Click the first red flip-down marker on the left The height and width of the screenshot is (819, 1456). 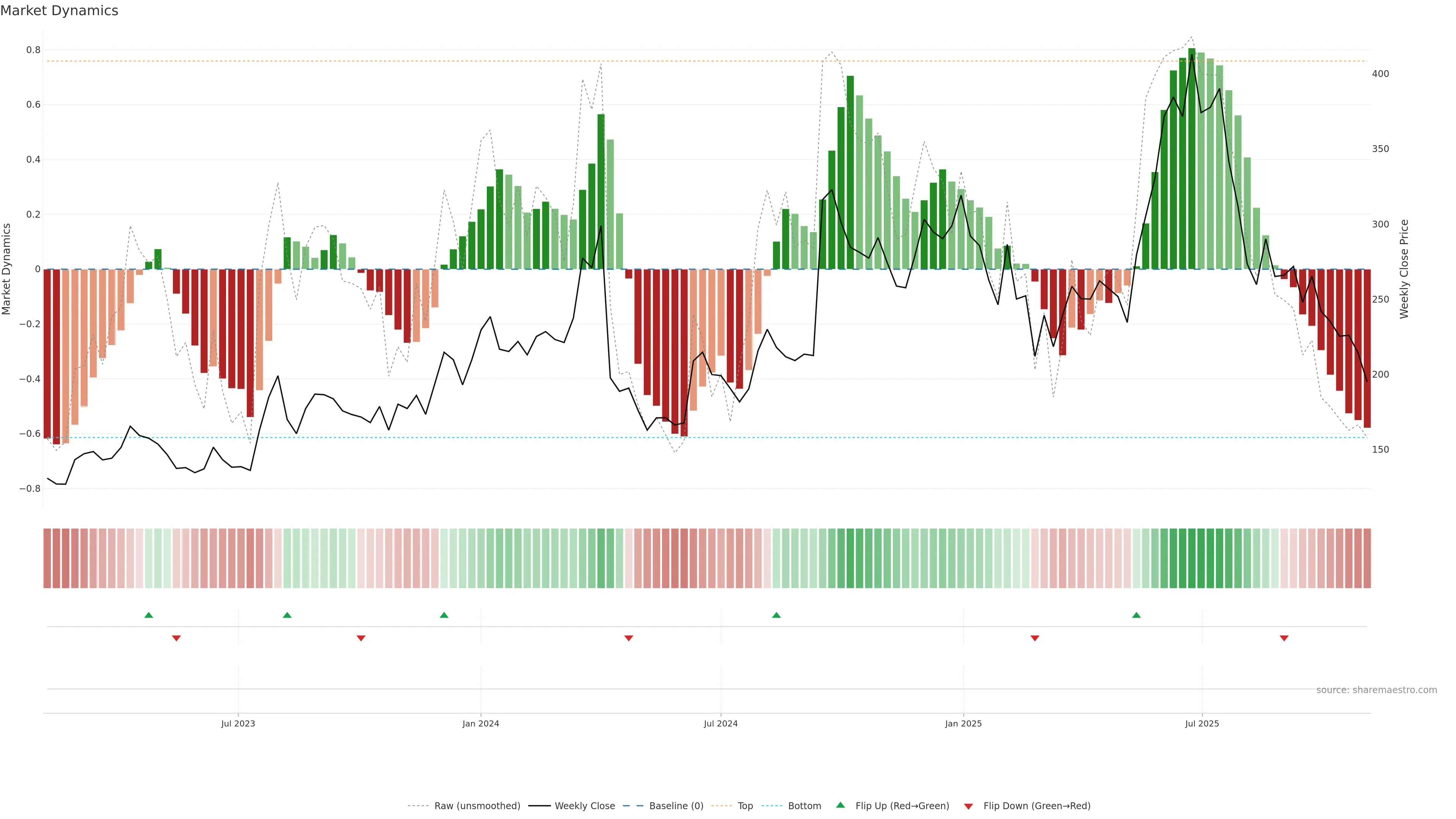(x=176, y=638)
